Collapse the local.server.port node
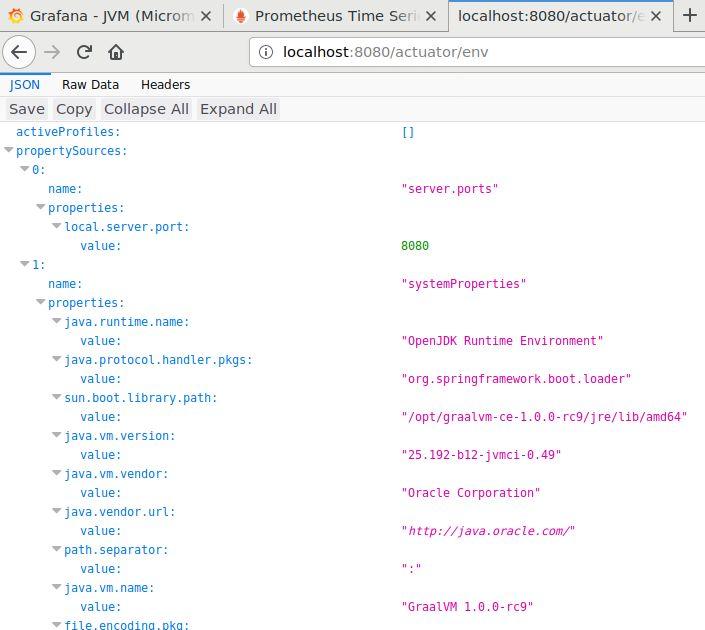This screenshot has width=705, height=630. (x=57, y=226)
